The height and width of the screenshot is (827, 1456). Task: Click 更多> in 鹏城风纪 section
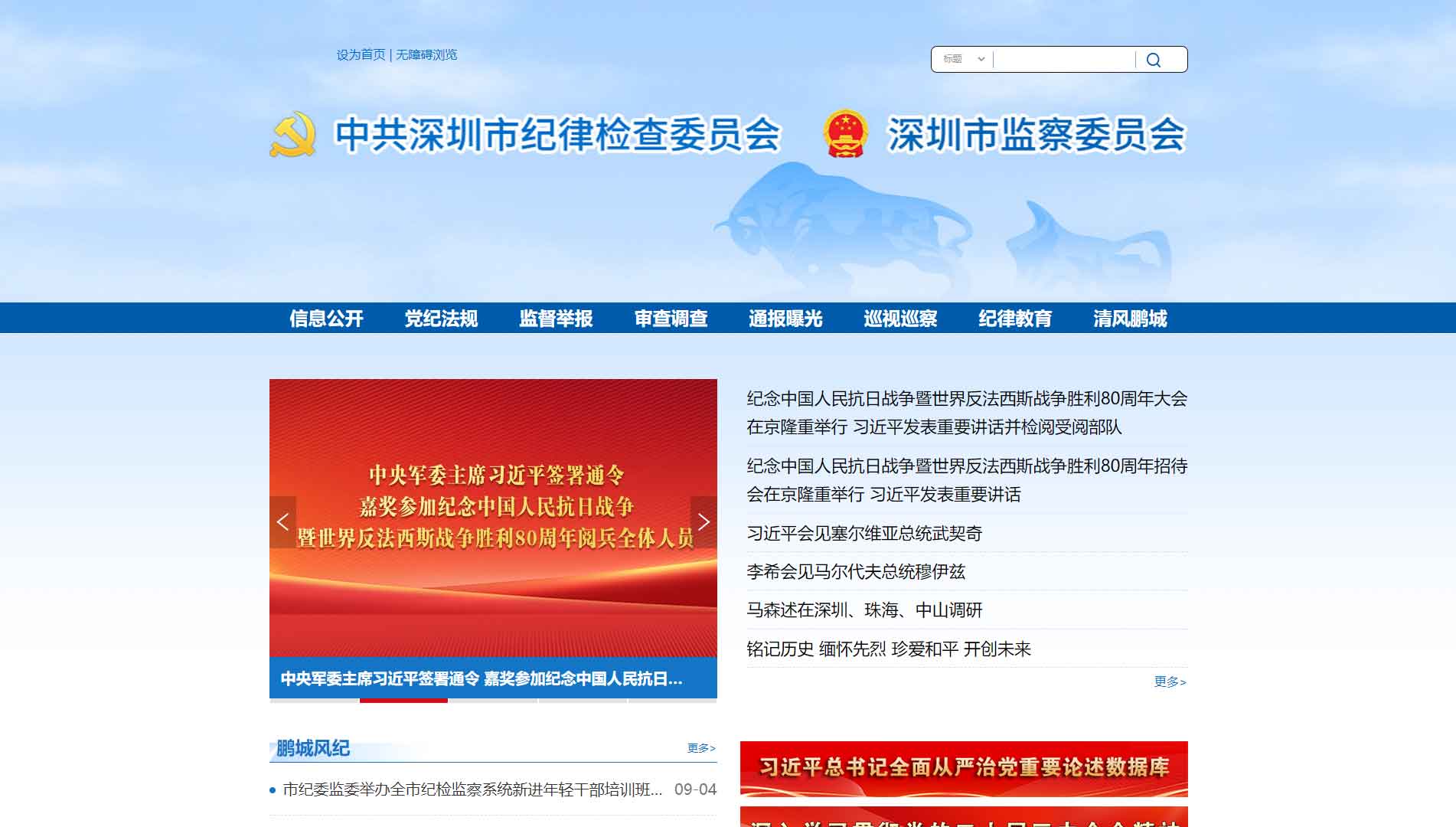click(x=701, y=748)
